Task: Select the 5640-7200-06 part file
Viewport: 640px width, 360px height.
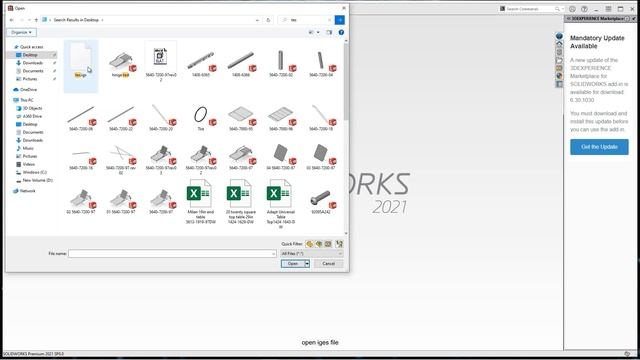Action: click(81, 117)
